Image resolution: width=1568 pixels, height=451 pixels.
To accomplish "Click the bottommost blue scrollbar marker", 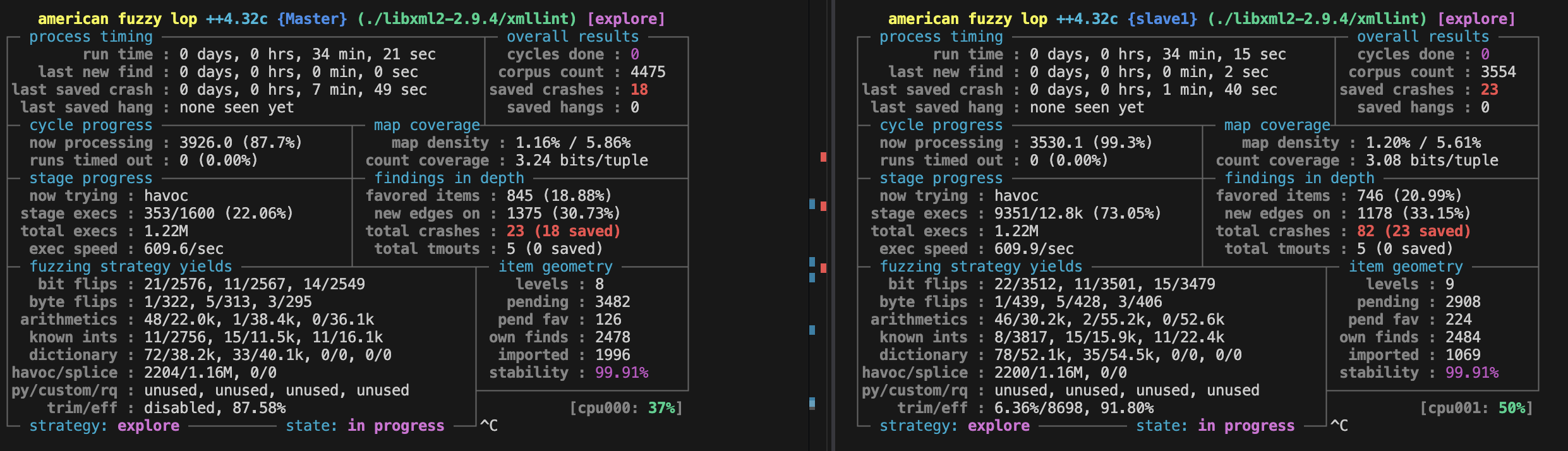I will coord(812,402).
